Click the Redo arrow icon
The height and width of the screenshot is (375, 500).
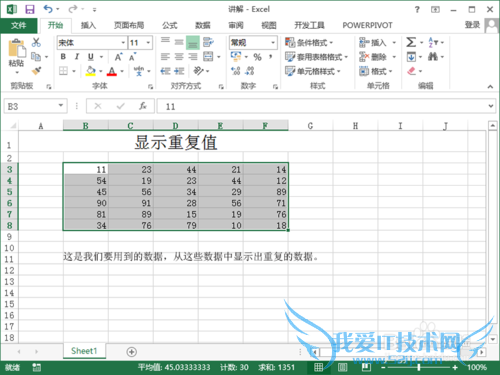[73, 9]
